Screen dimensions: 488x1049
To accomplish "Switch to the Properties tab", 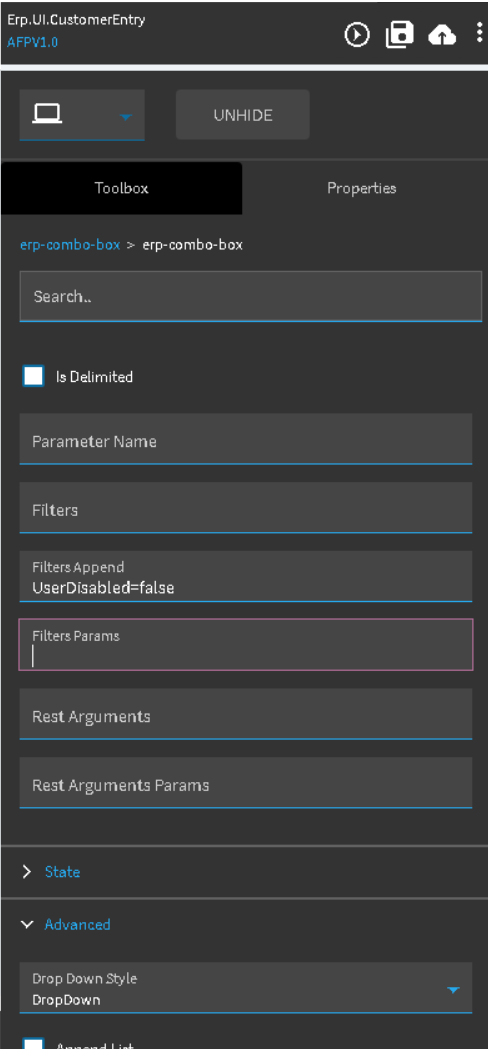I will coord(361,188).
